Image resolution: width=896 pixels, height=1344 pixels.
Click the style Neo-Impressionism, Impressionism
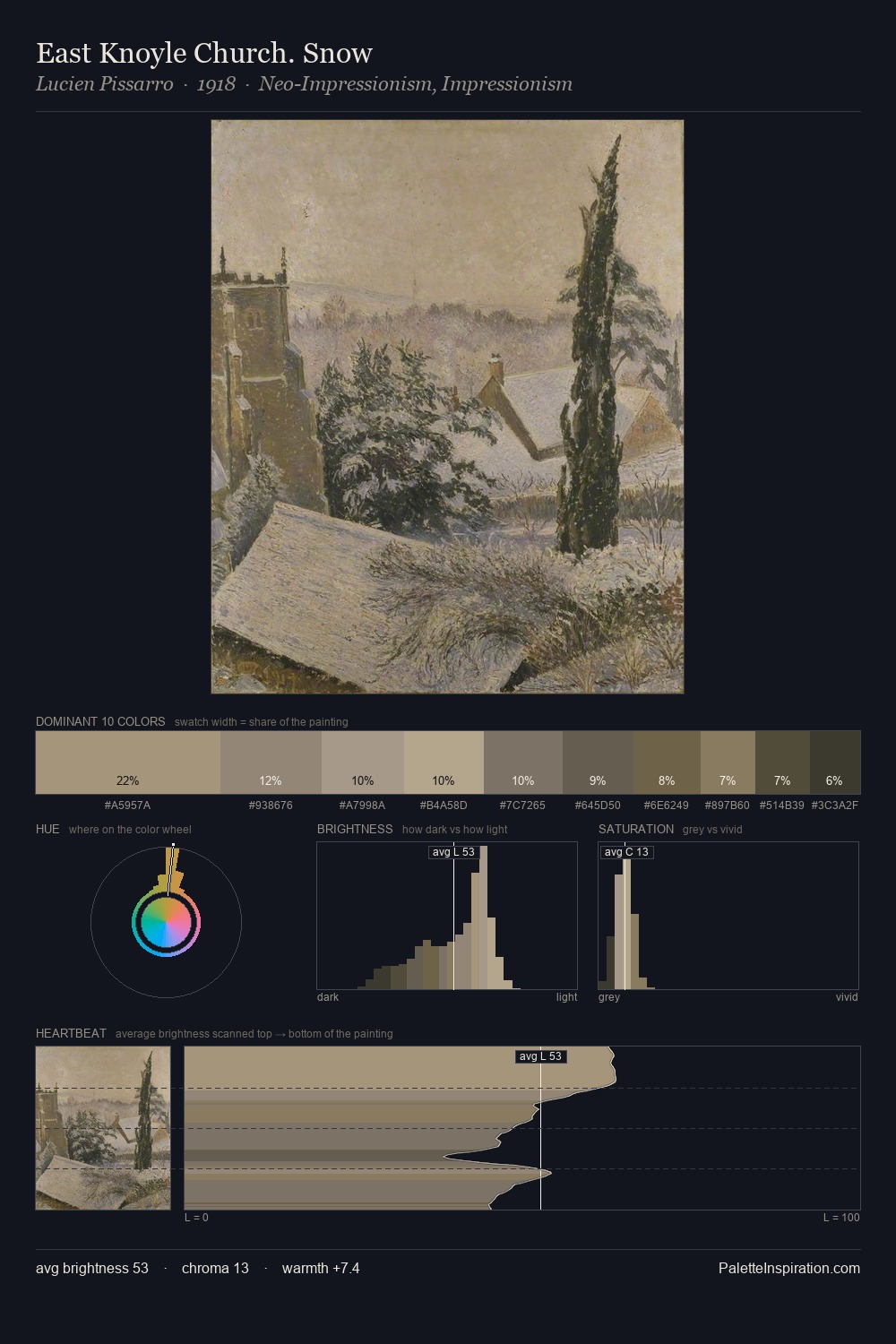click(x=416, y=84)
